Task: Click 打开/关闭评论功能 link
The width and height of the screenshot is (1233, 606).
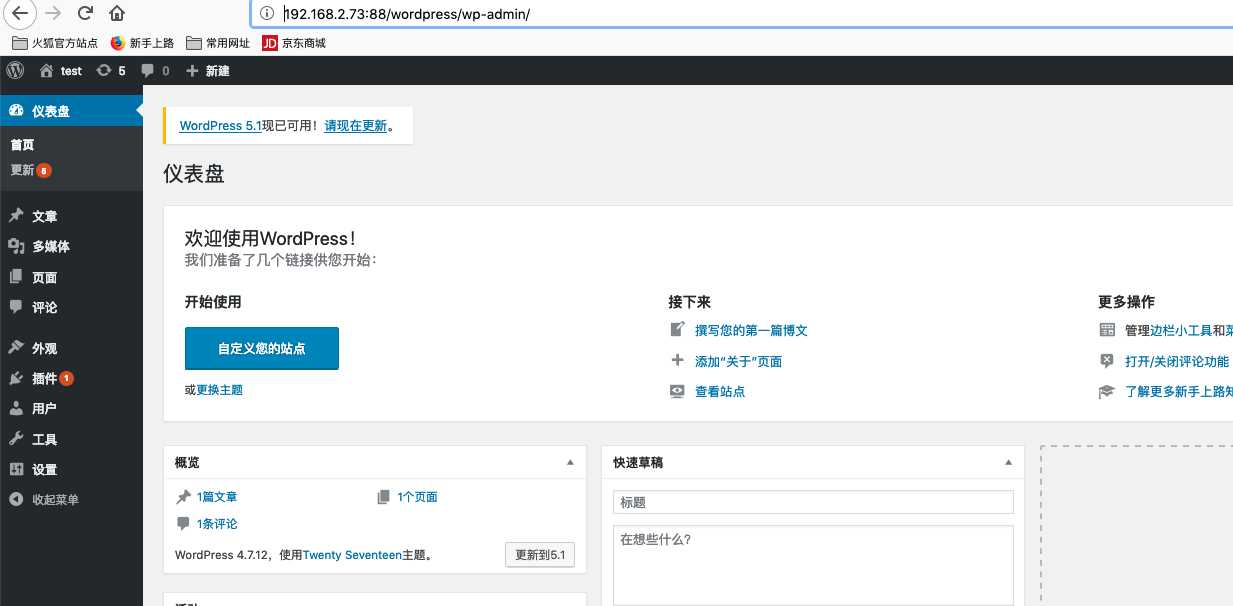Action: [1177, 361]
